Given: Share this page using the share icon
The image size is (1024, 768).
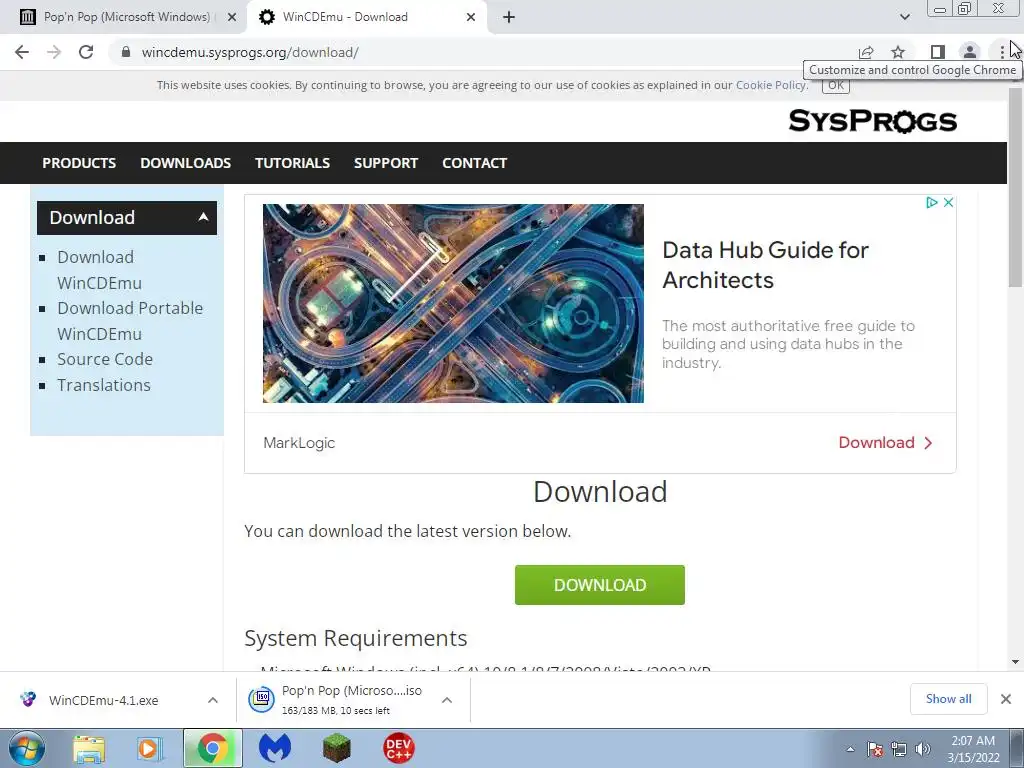Looking at the screenshot, I should pyautogui.click(x=866, y=52).
